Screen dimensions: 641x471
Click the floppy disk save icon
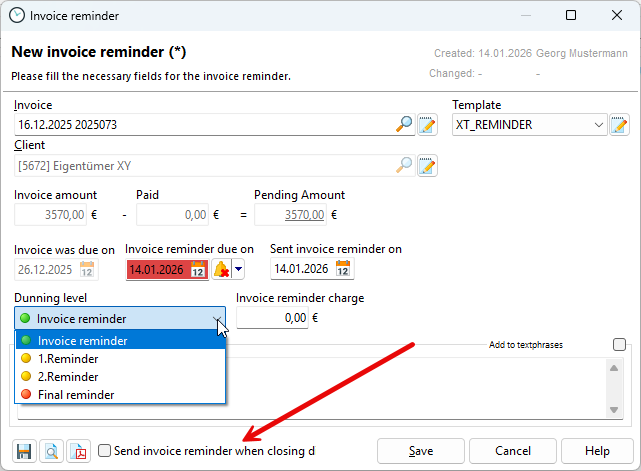[24, 451]
